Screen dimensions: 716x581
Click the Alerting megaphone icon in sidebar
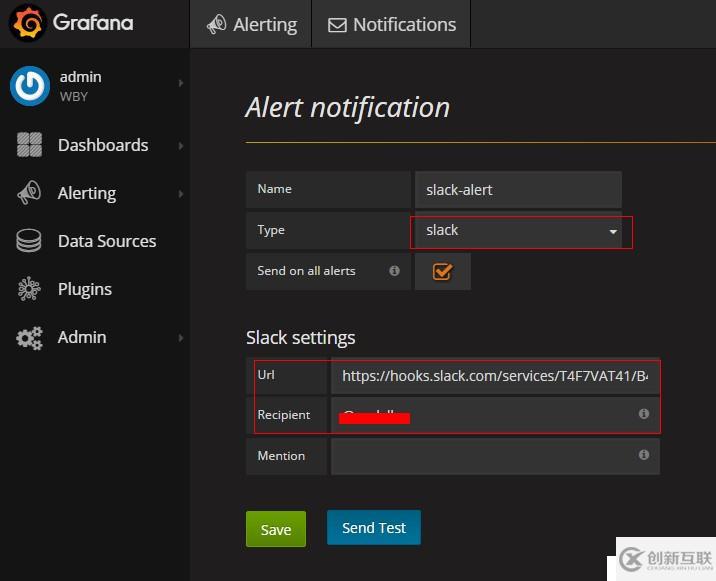coord(29,193)
